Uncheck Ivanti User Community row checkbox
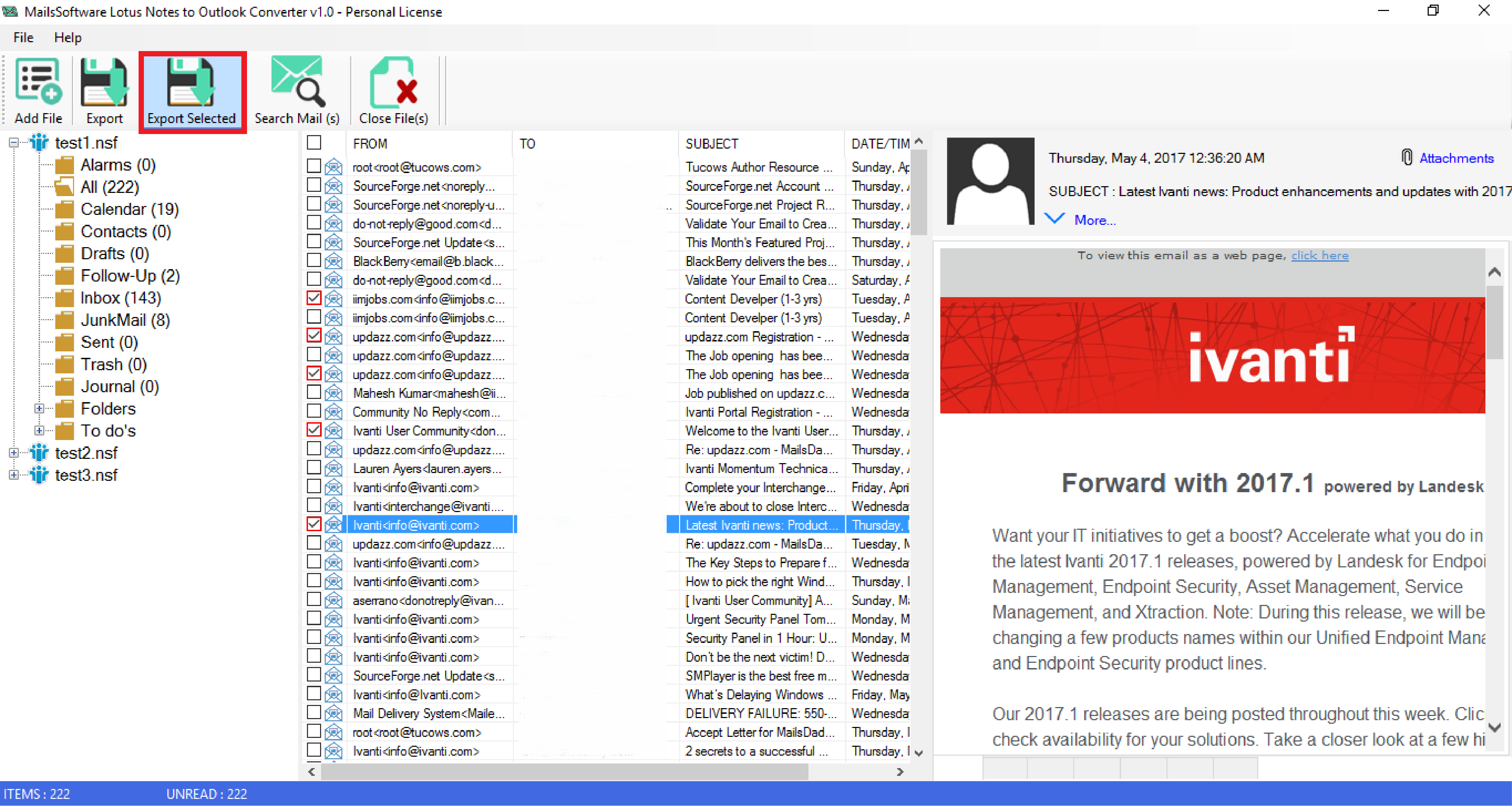 pos(314,430)
